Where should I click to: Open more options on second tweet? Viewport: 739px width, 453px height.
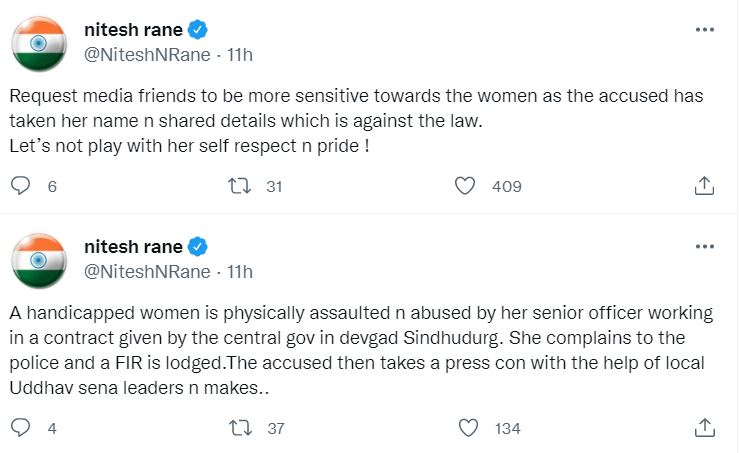[703, 247]
